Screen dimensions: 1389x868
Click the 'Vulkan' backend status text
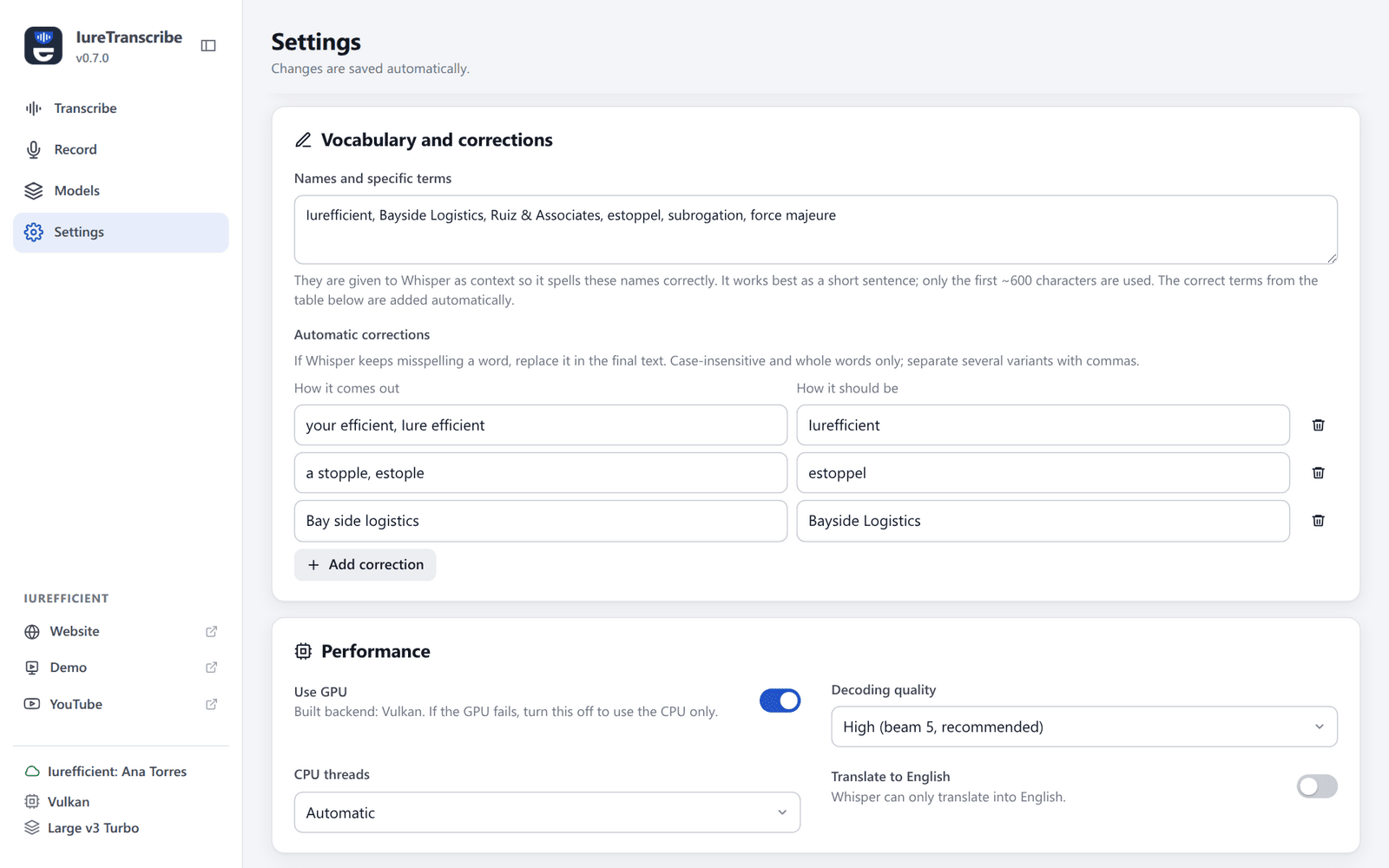pyautogui.click(x=69, y=802)
